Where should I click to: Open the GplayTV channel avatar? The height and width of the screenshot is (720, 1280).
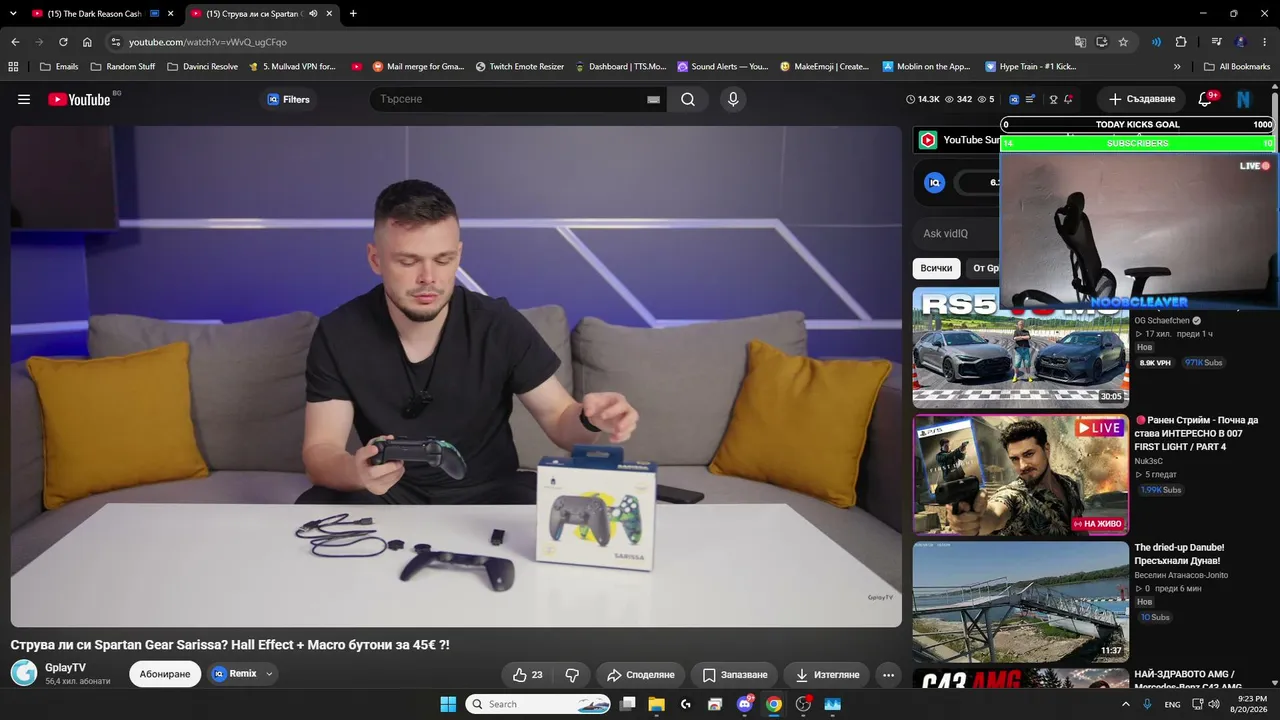tap(24, 673)
